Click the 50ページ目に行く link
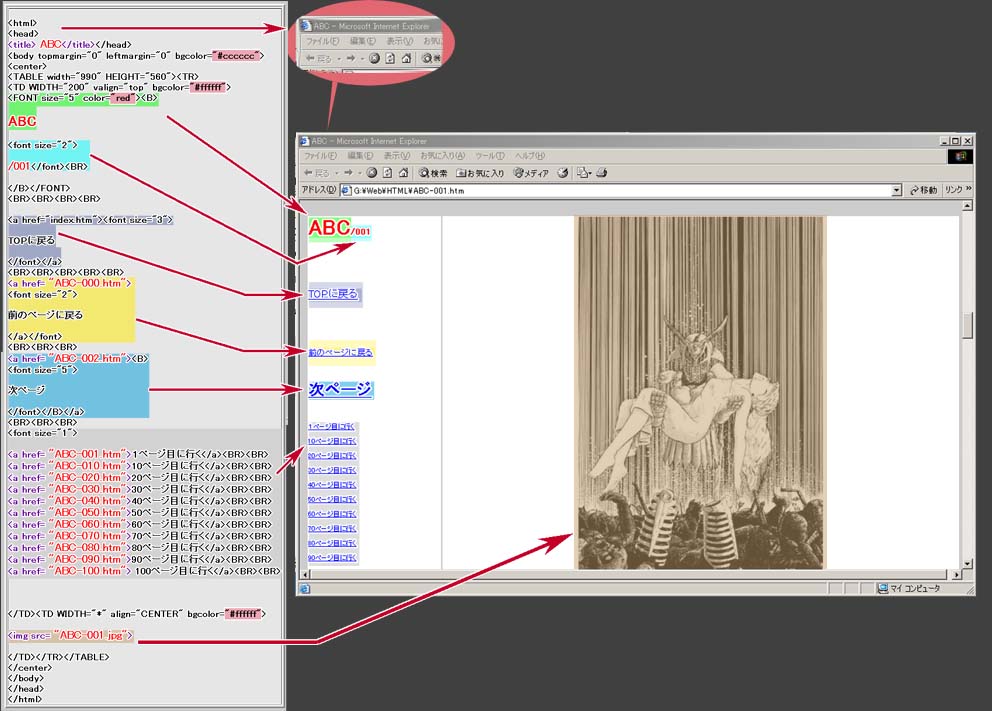Viewport: 992px width, 711px height. pos(332,500)
